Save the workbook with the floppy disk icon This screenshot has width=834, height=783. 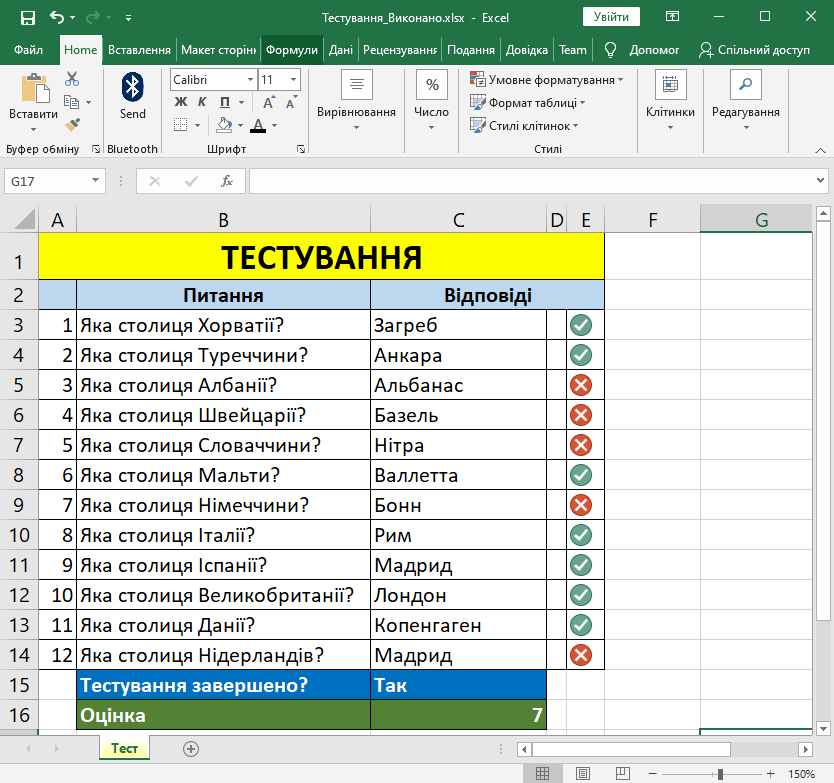click(27, 17)
